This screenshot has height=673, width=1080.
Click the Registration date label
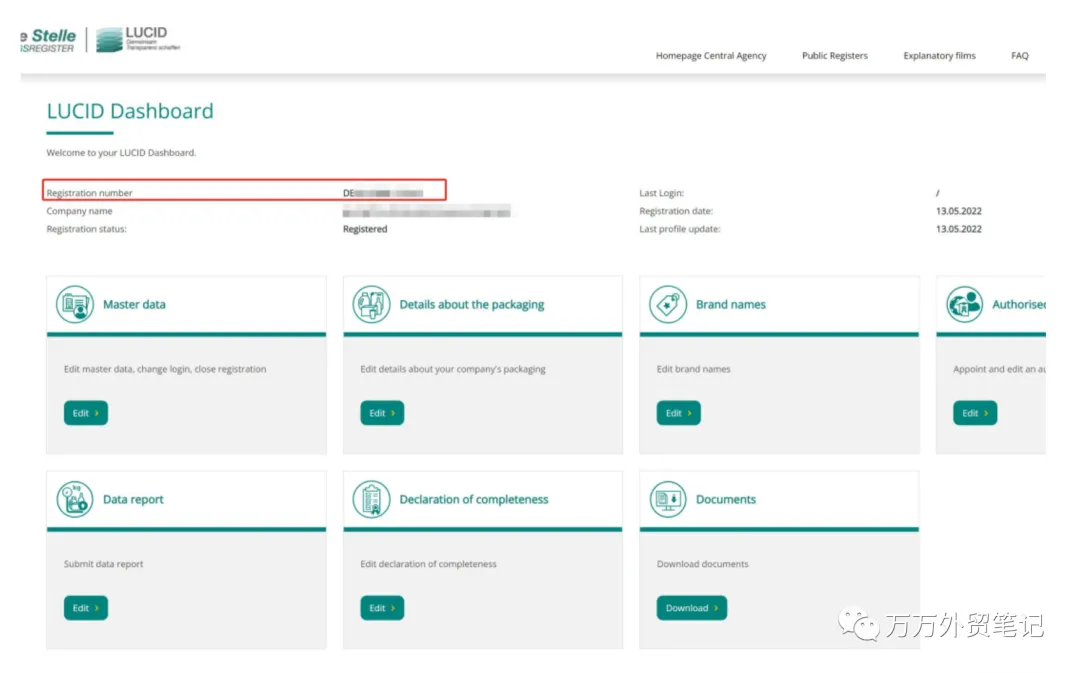(676, 211)
